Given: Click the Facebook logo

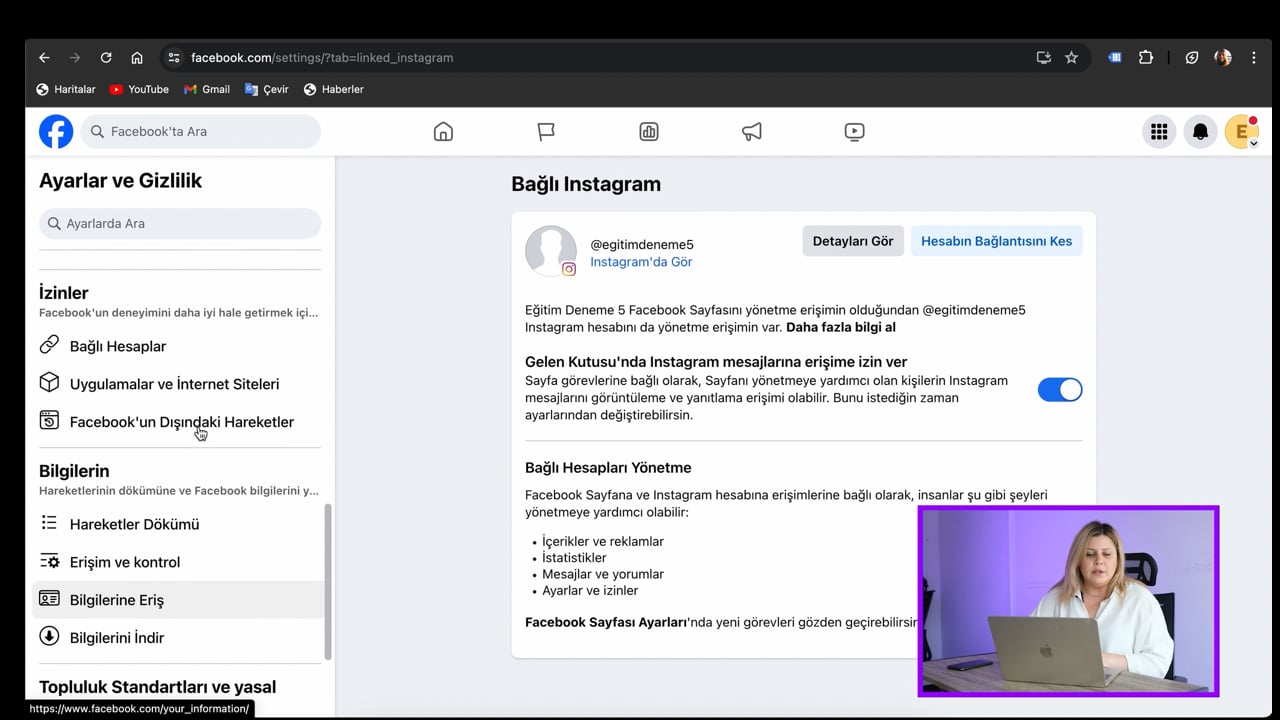Looking at the screenshot, I should click(56, 131).
